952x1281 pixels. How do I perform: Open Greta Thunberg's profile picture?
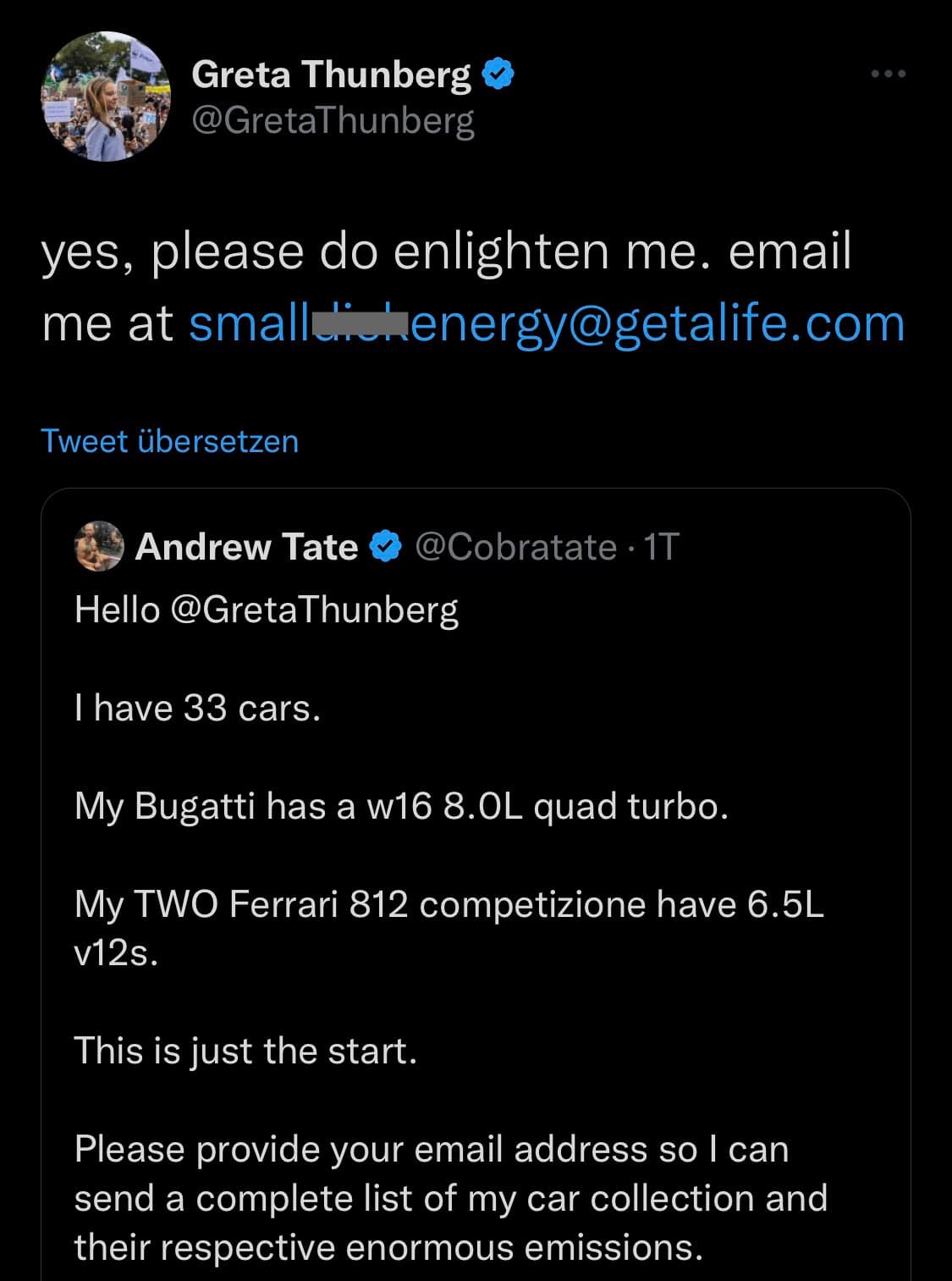click(x=106, y=97)
